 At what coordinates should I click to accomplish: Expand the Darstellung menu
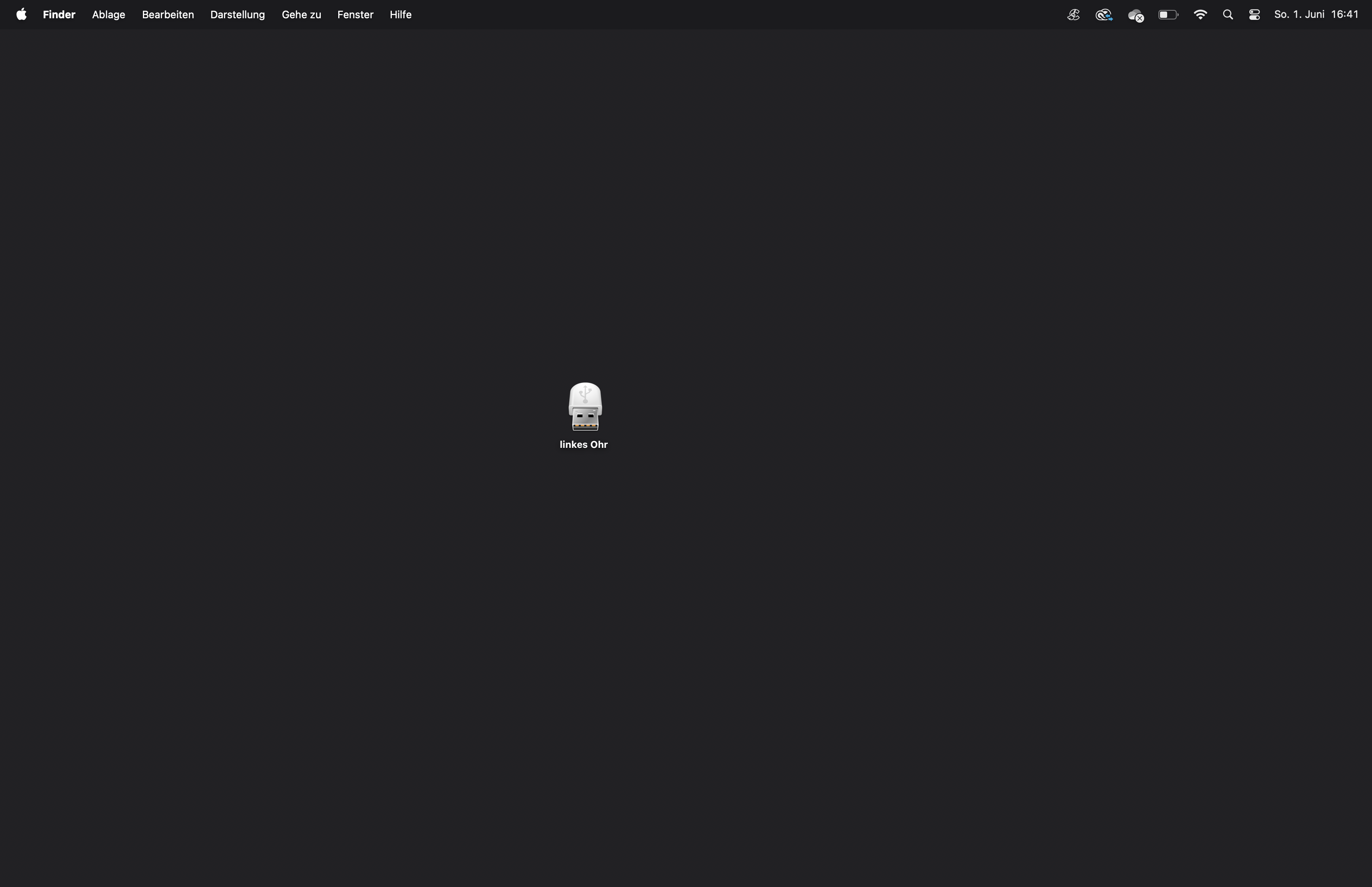(237, 14)
